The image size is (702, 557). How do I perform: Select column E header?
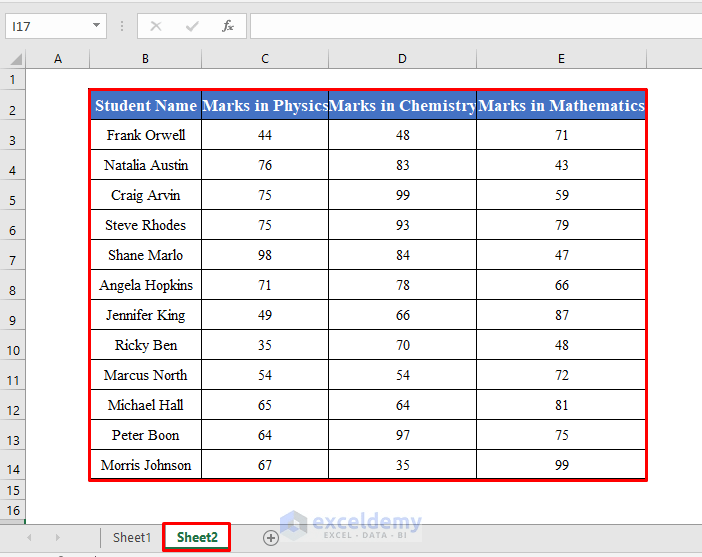[561, 59]
